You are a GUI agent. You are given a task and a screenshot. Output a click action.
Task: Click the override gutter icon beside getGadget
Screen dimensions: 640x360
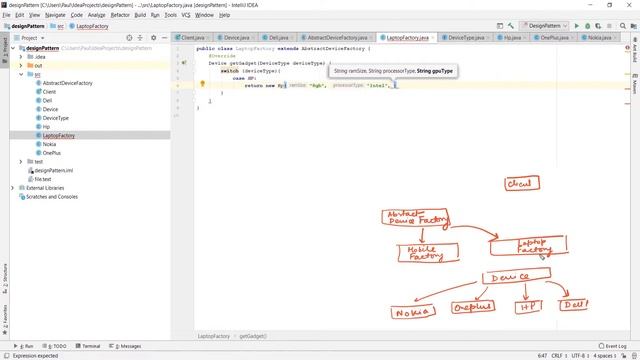(x=184, y=63)
